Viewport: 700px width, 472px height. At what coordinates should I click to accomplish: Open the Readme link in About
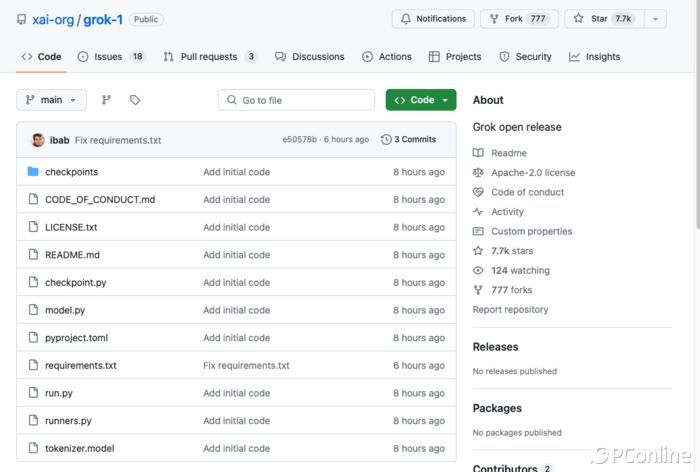click(x=500, y=153)
